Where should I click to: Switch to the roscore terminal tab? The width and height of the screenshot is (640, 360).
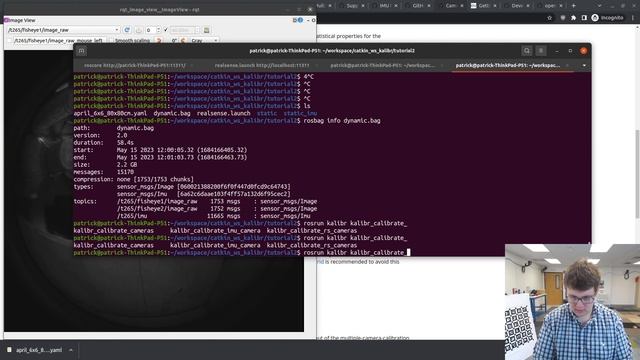click(x=135, y=65)
